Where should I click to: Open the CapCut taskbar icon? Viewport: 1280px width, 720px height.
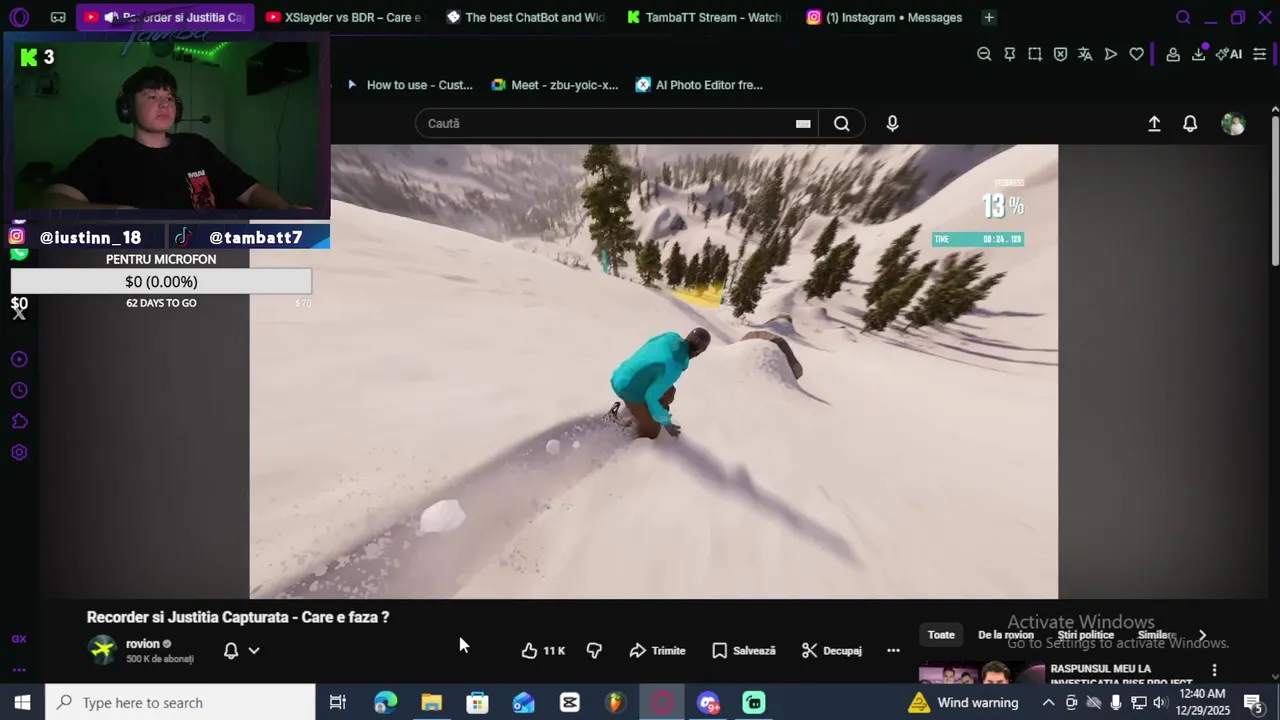point(570,702)
